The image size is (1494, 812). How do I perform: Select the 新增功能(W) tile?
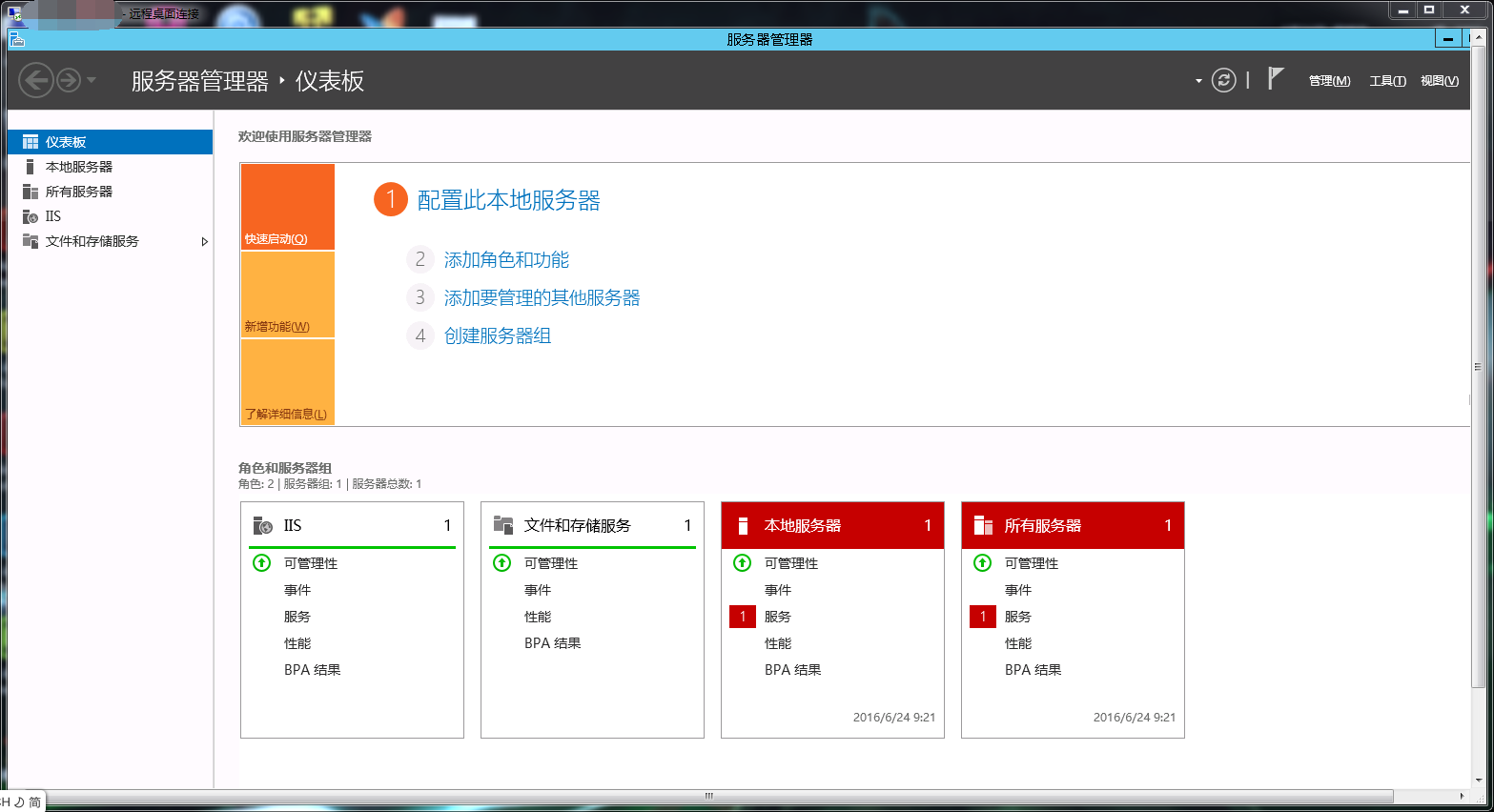pyautogui.click(x=288, y=294)
